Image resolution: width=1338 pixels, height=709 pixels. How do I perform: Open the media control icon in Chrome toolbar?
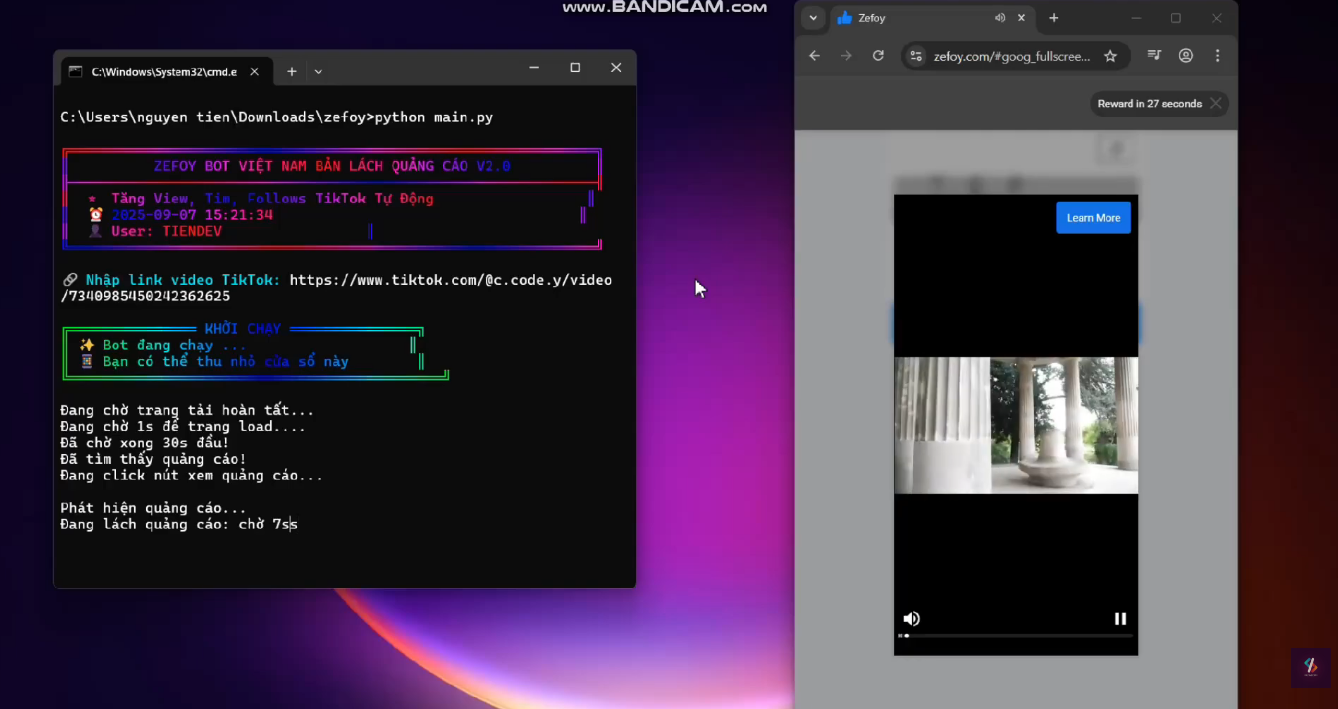1154,56
